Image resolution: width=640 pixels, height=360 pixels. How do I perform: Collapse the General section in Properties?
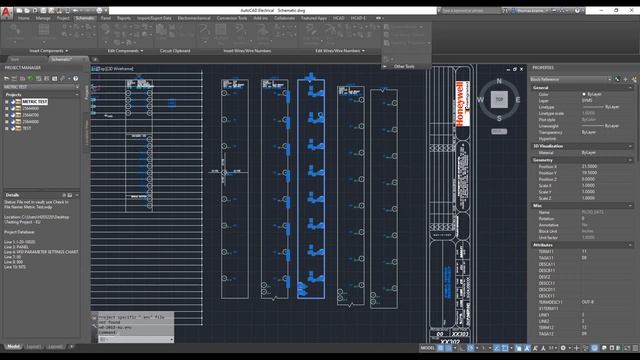coord(630,88)
